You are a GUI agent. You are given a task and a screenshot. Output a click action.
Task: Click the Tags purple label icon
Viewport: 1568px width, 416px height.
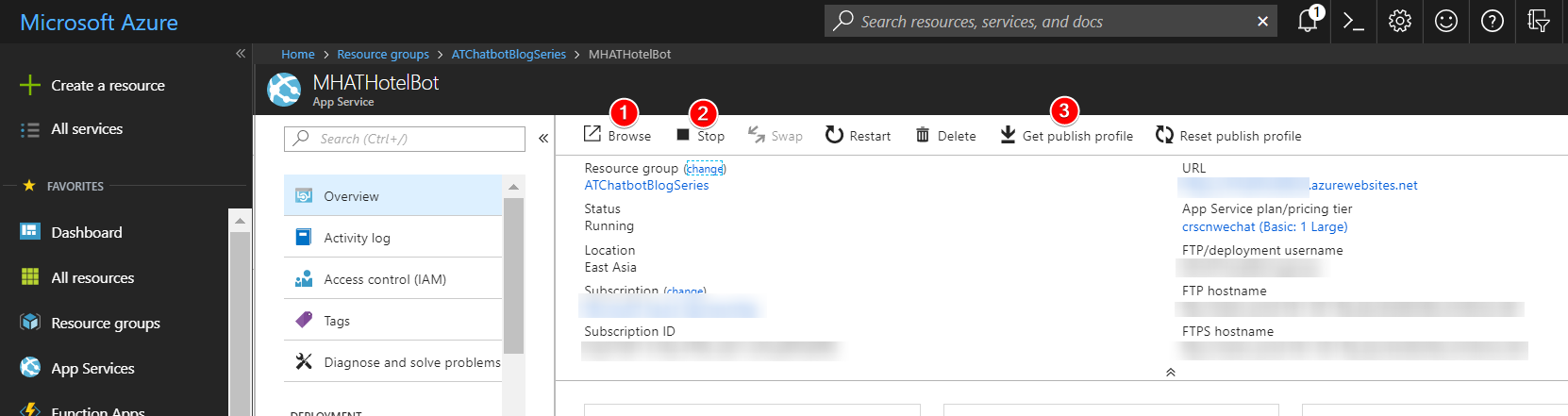click(x=304, y=320)
